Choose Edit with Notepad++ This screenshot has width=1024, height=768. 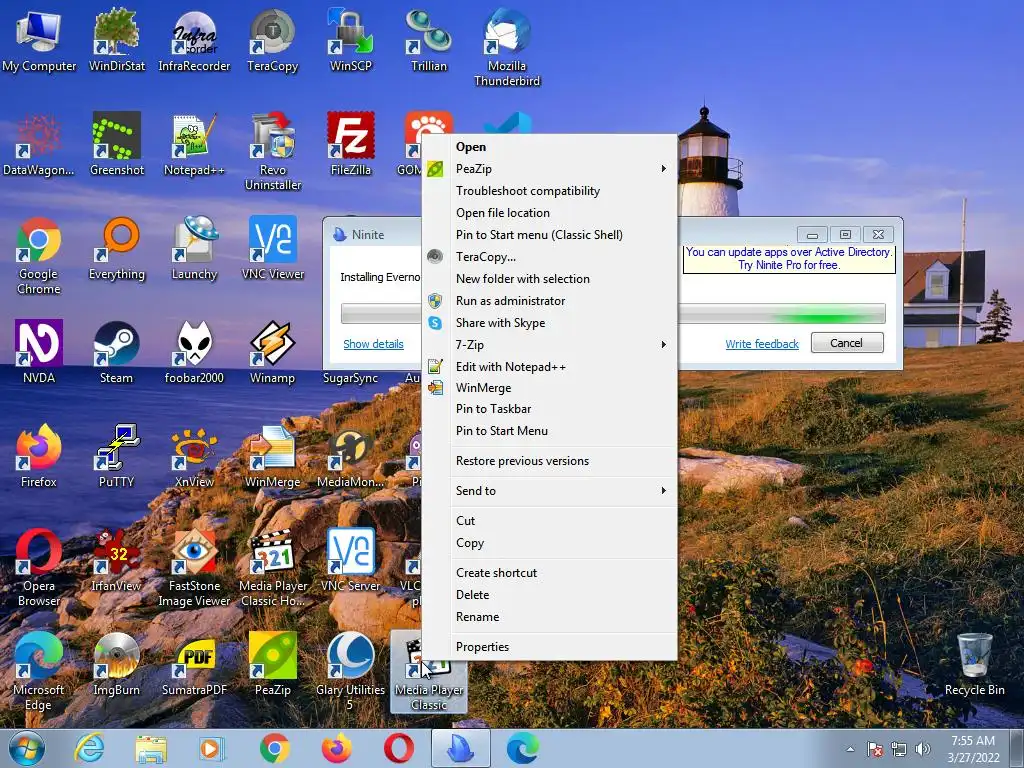(549, 366)
